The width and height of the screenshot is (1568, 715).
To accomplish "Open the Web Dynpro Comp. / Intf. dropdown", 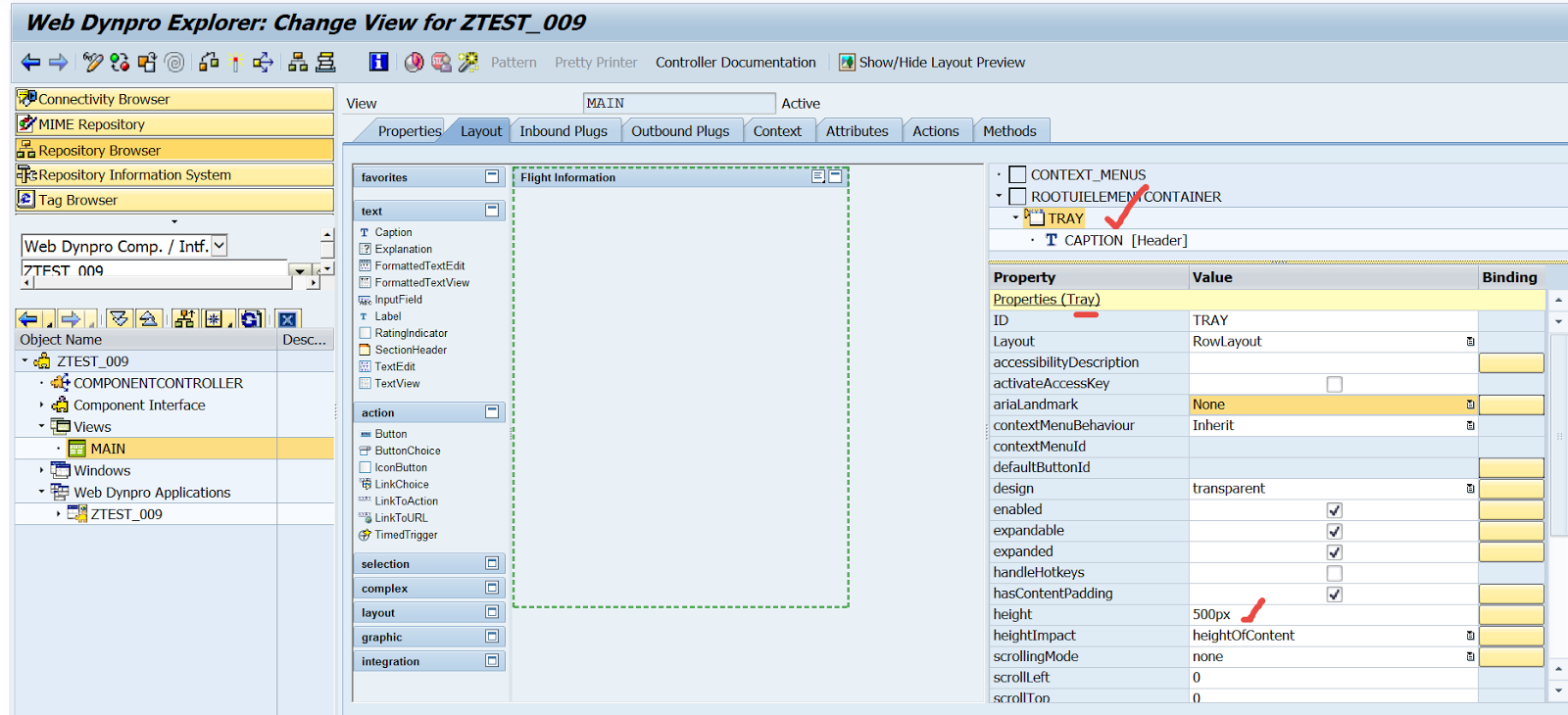I will click(x=220, y=246).
